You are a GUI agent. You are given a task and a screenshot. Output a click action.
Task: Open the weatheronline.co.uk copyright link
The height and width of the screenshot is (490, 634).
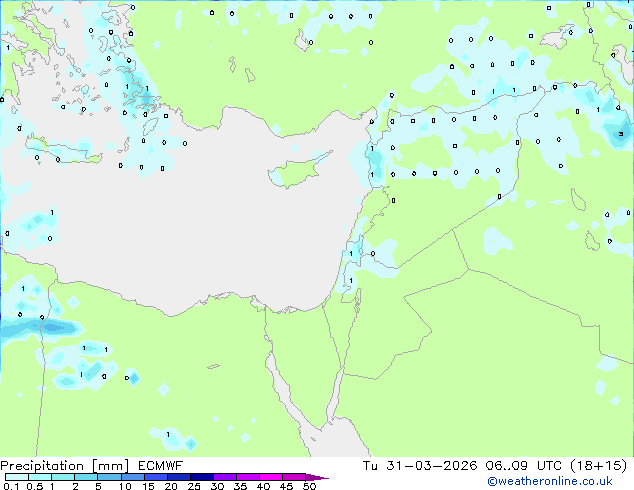point(549,481)
